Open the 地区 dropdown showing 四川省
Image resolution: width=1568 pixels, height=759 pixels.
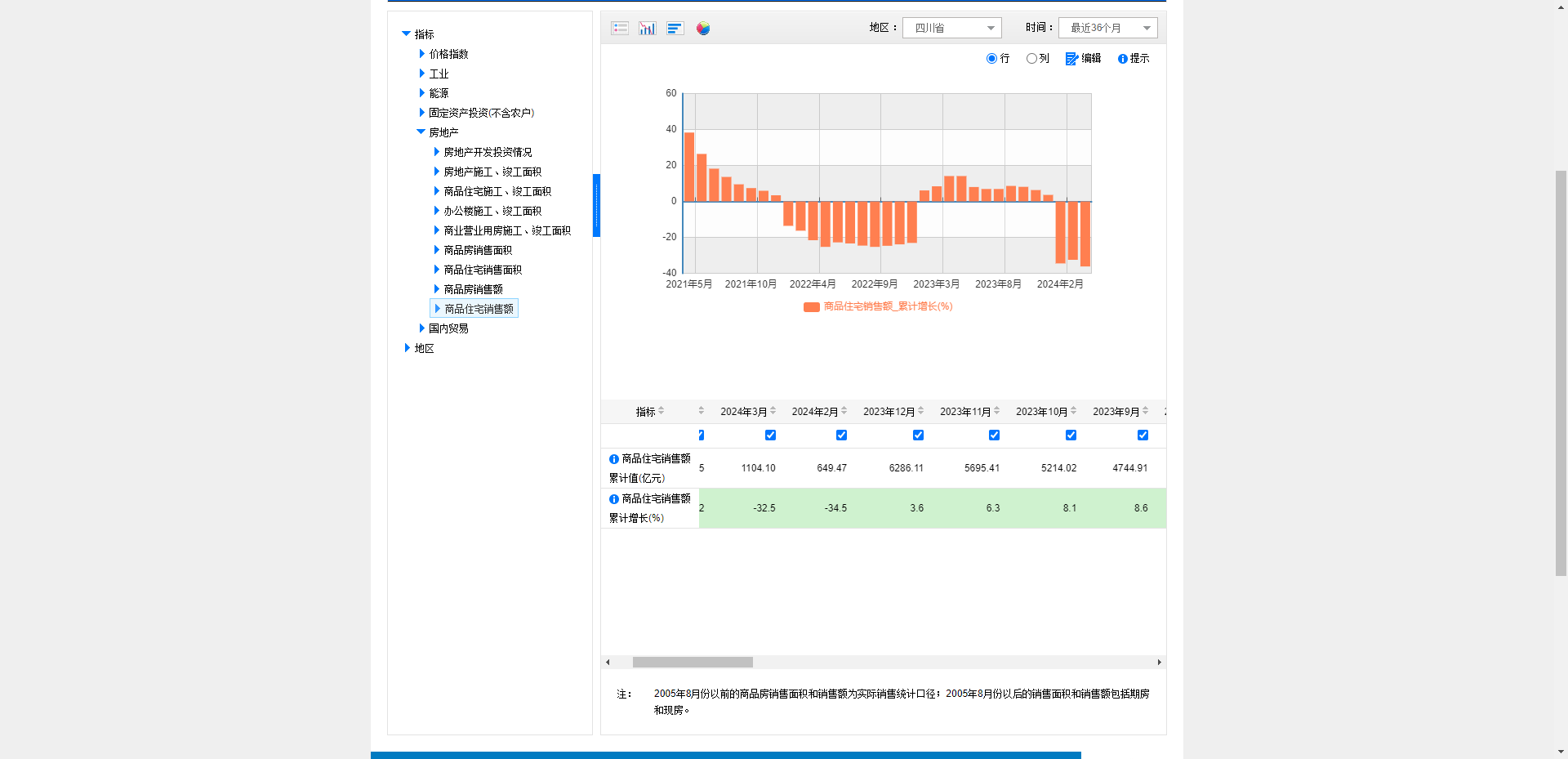tap(951, 28)
